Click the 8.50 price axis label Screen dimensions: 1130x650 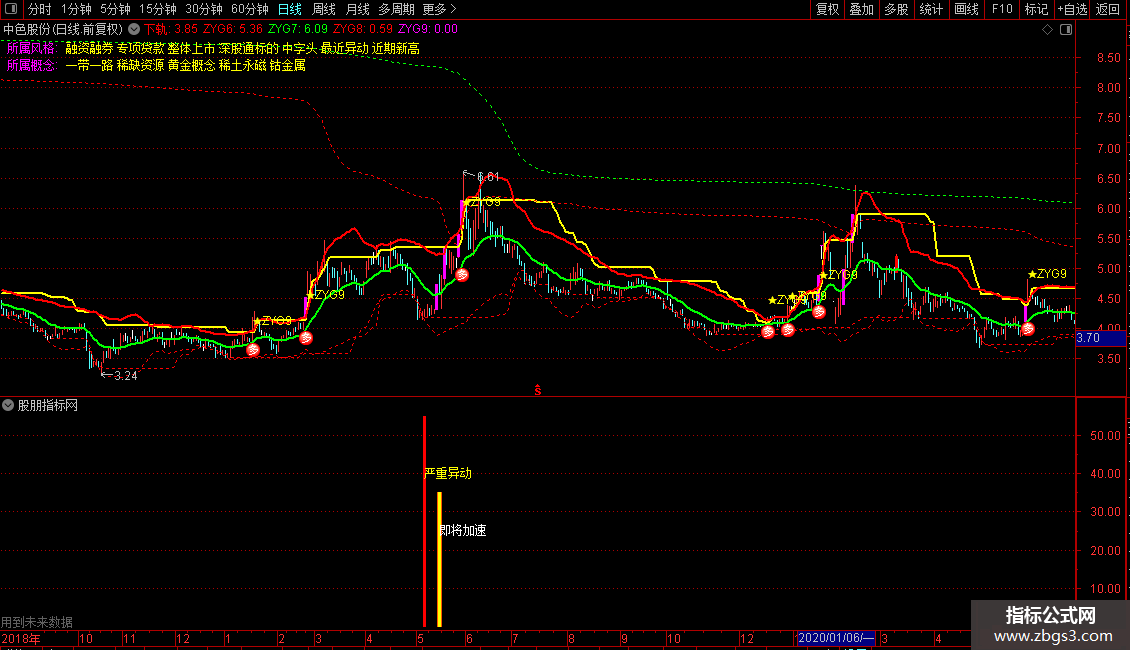tap(1108, 58)
